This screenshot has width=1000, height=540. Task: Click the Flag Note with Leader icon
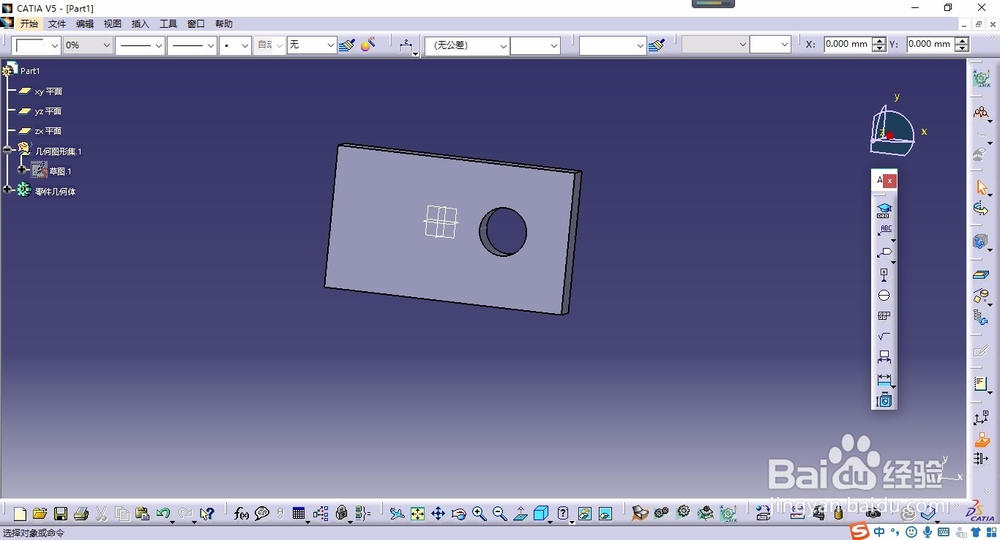click(x=884, y=252)
